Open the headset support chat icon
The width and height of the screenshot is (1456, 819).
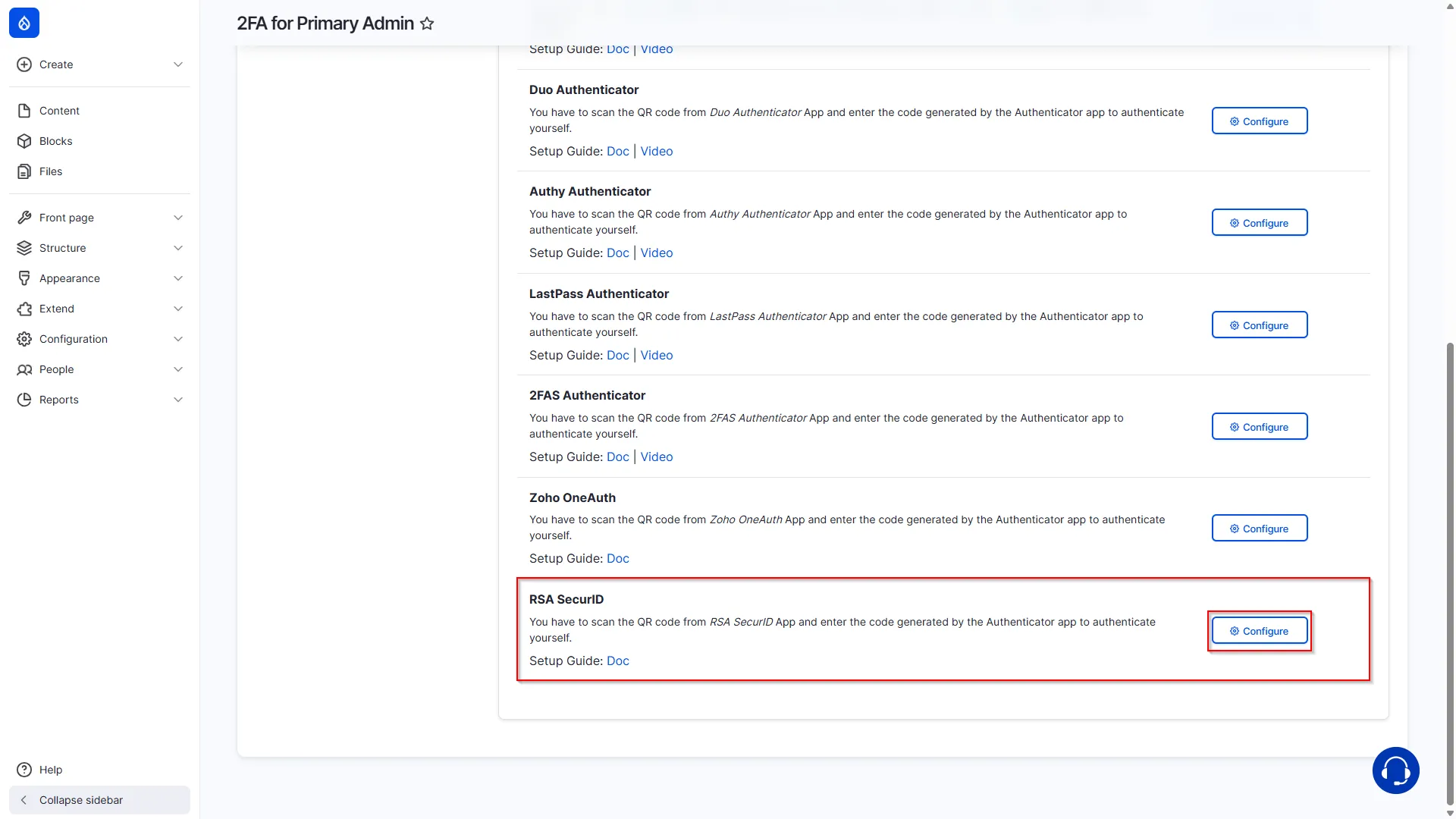1395,770
